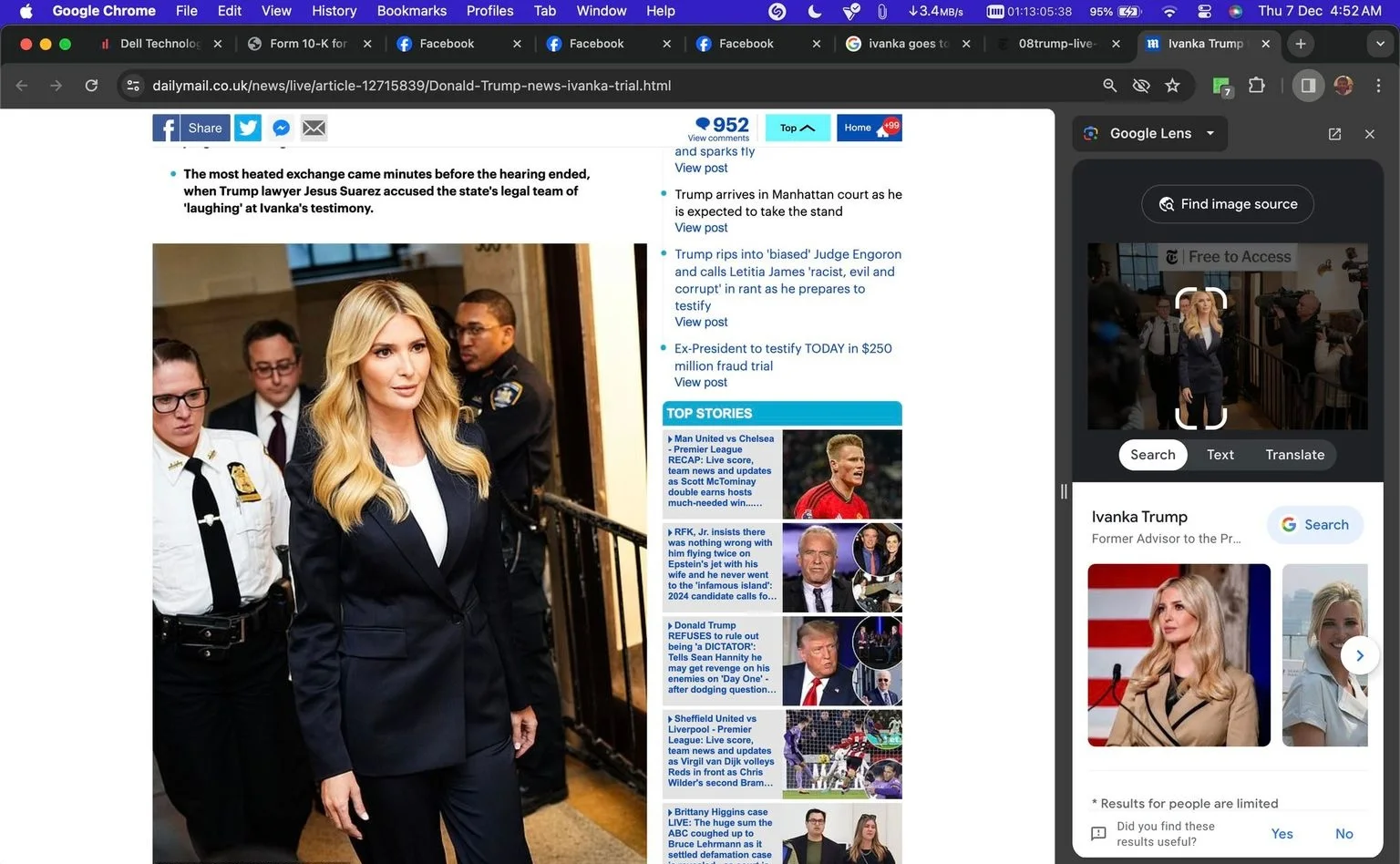The image size is (1400, 864).
Task: Share article with the Twitter bird icon
Action: point(248,128)
